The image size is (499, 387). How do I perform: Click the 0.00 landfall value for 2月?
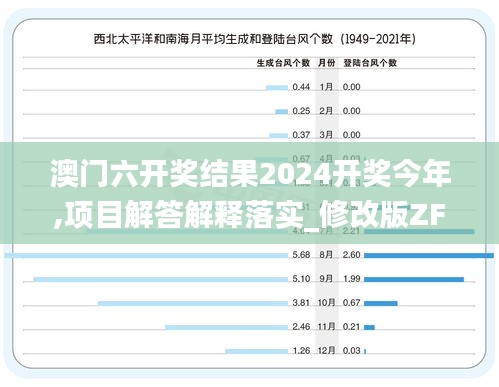pyautogui.click(x=352, y=111)
